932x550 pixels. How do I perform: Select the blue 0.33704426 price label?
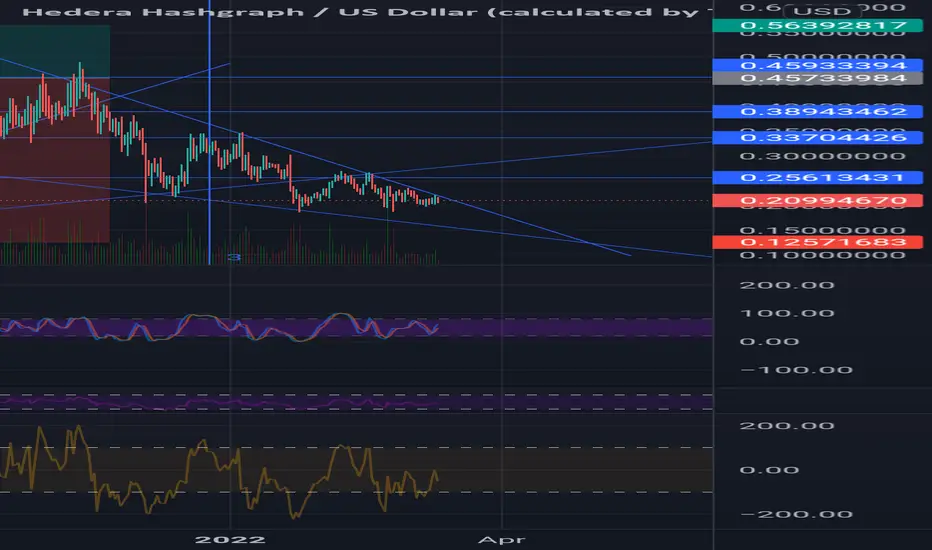817,137
